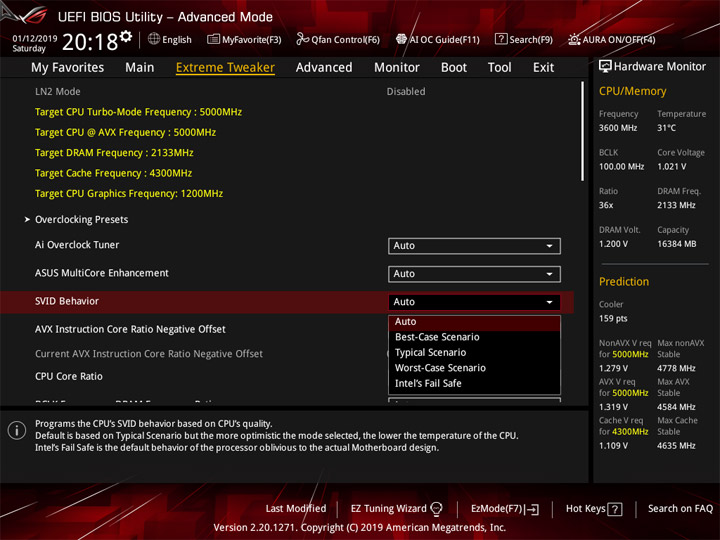Viewport: 720px width, 540px height.
Task: Click Last Modified in footer
Action: [296, 509]
